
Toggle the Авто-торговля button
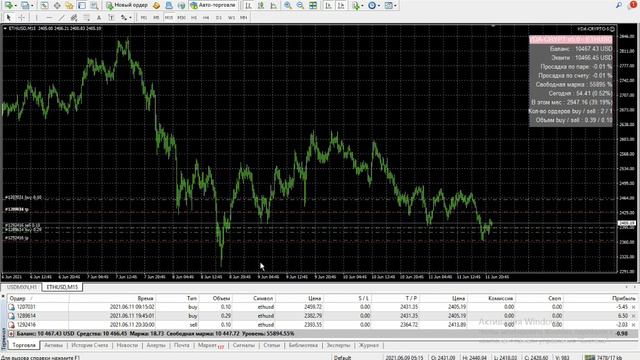point(213,5)
